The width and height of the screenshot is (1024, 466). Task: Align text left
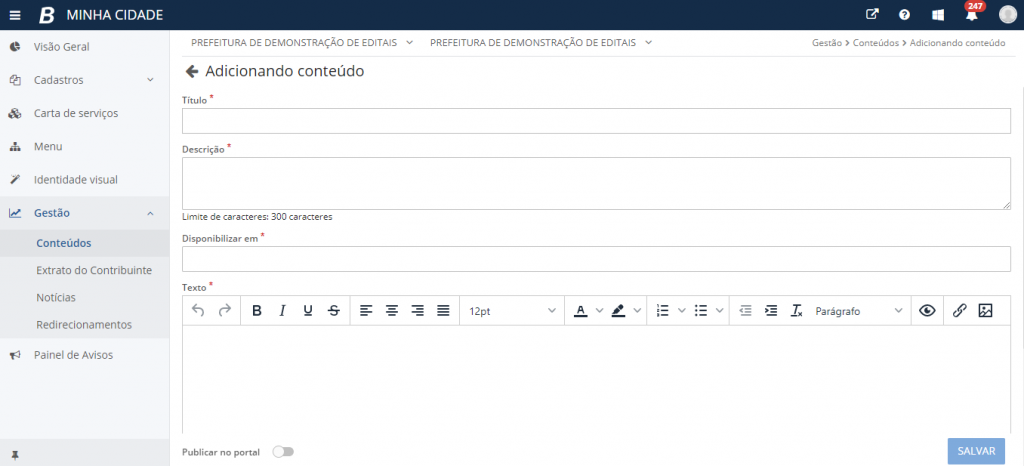click(366, 311)
